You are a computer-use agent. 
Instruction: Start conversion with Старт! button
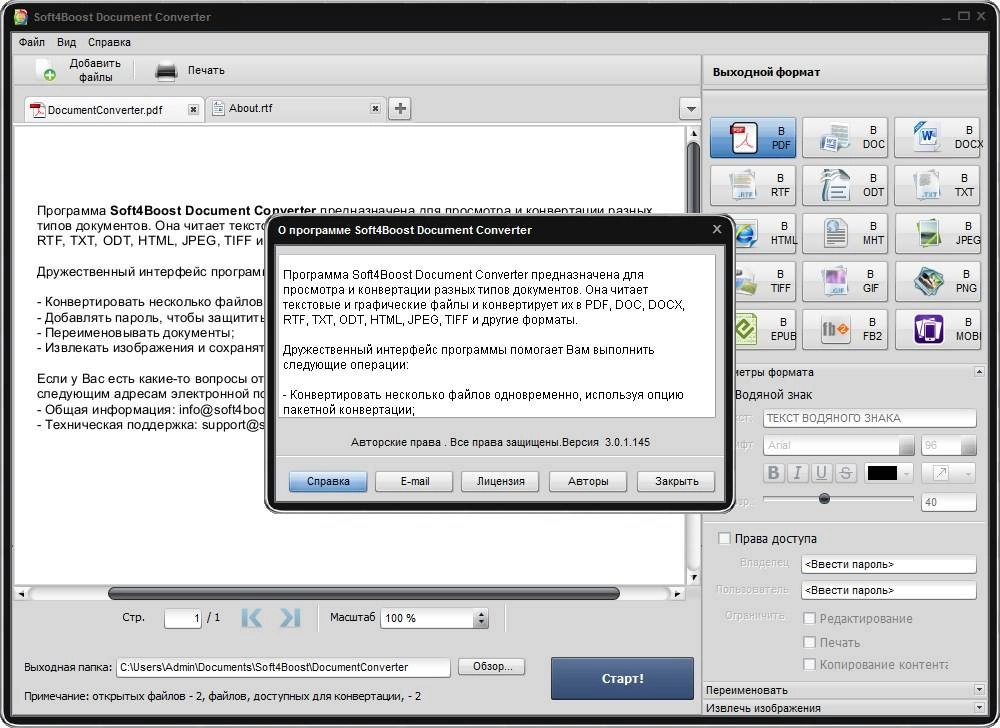tap(622, 678)
